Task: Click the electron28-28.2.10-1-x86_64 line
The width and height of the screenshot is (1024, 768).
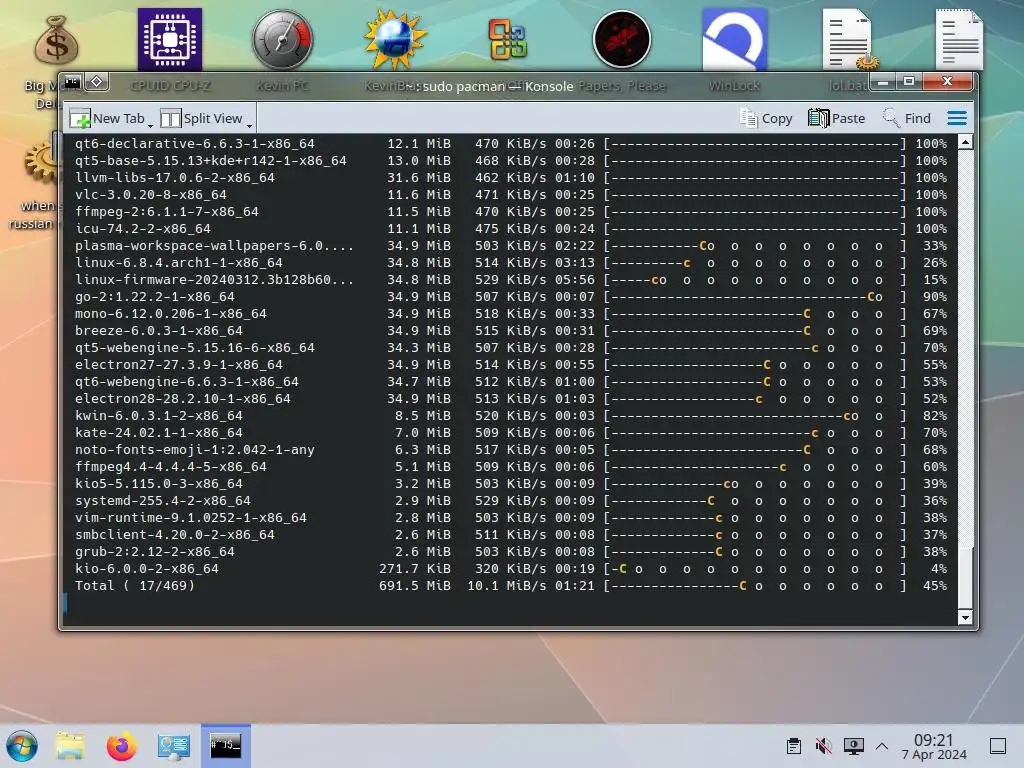Action: tap(510, 398)
